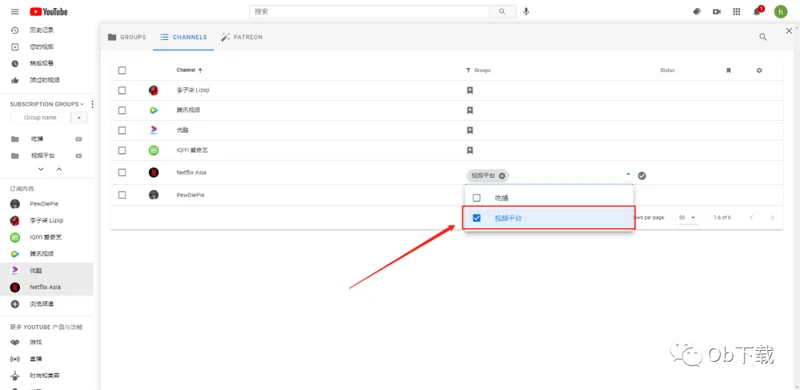Click the bookmark icon in iQIYI row
800x390 pixels.
click(x=470, y=150)
